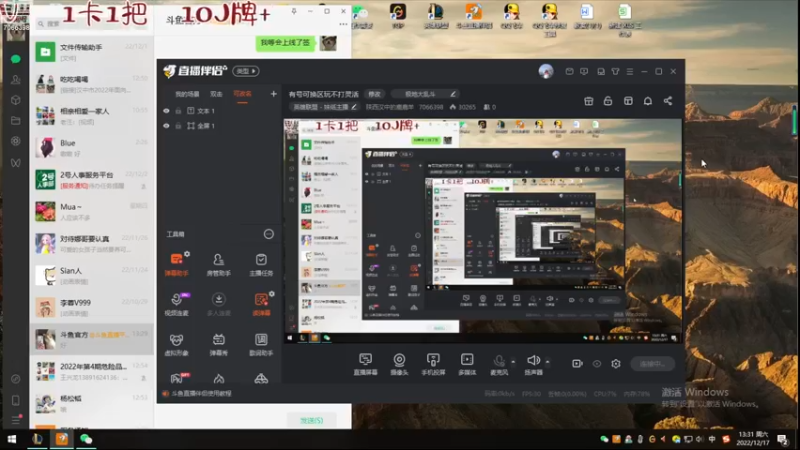This screenshot has height=450, width=800.
Task: Open settings gear beside the 连接中 button
Action: [616, 363]
